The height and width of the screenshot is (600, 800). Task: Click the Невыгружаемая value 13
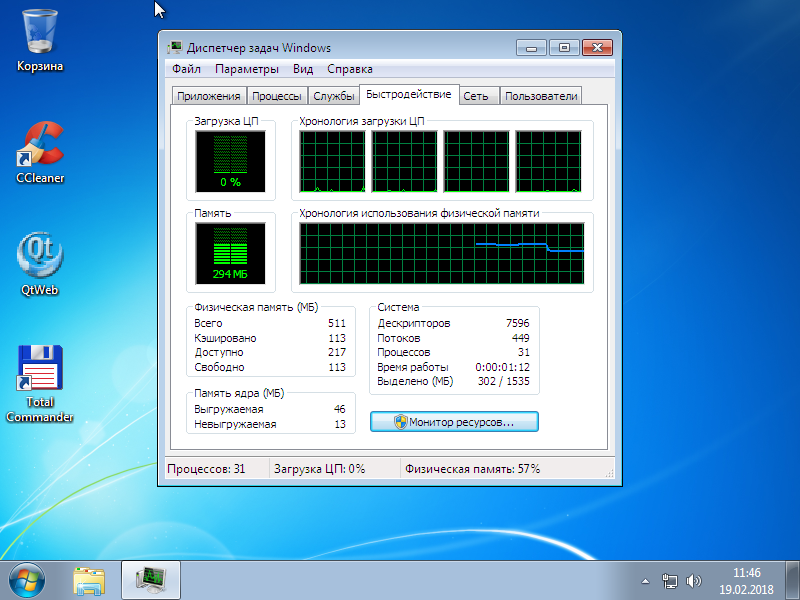pos(340,424)
